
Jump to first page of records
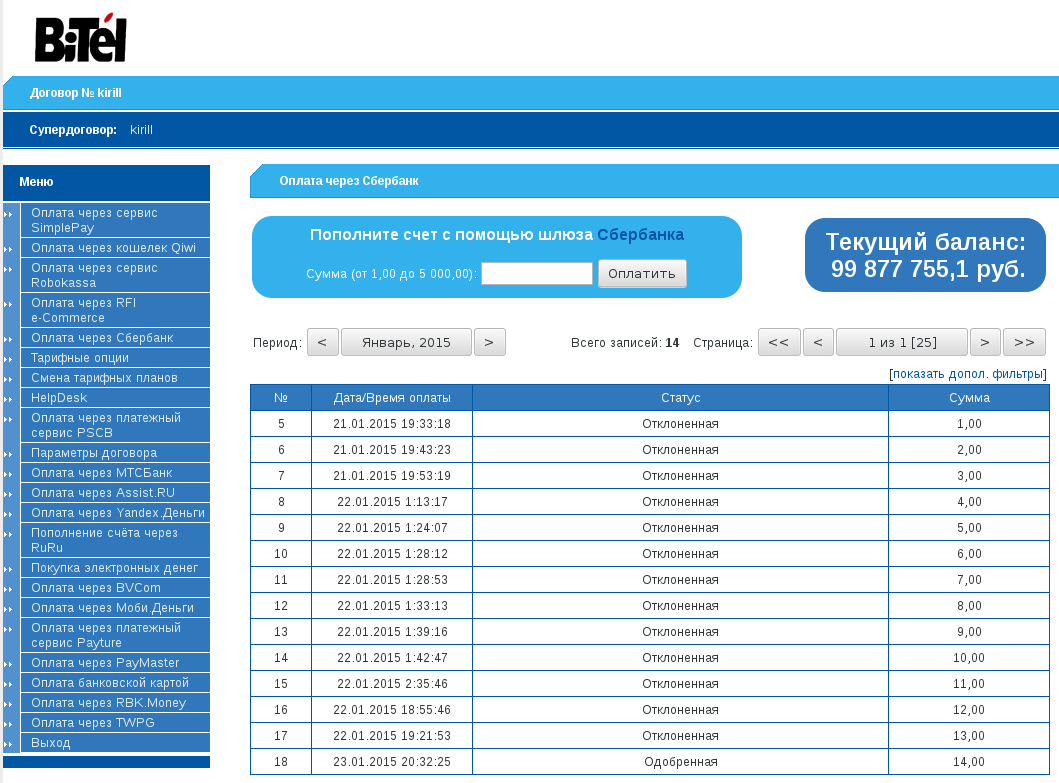tap(779, 343)
